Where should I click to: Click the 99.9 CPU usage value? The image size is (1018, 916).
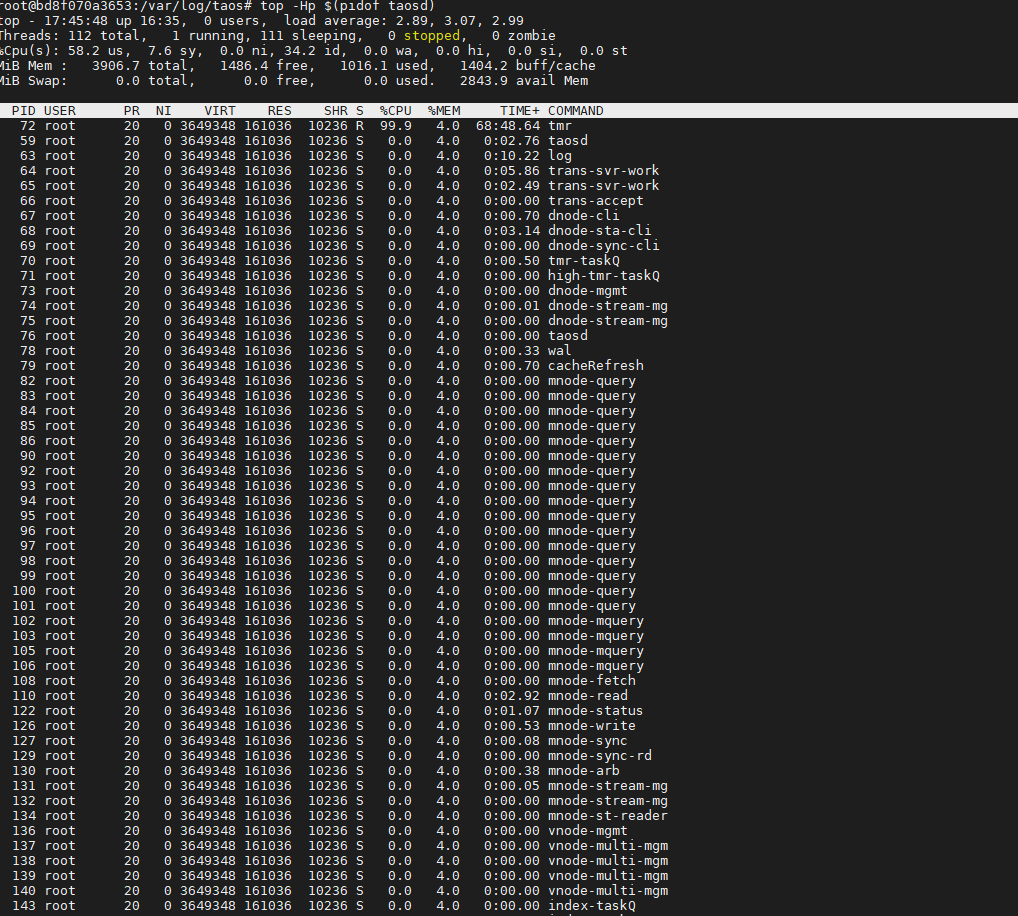tap(395, 126)
